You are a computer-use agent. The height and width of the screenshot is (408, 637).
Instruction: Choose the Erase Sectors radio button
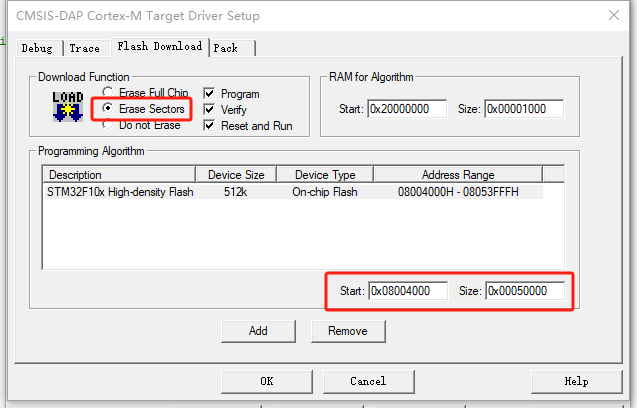108,109
